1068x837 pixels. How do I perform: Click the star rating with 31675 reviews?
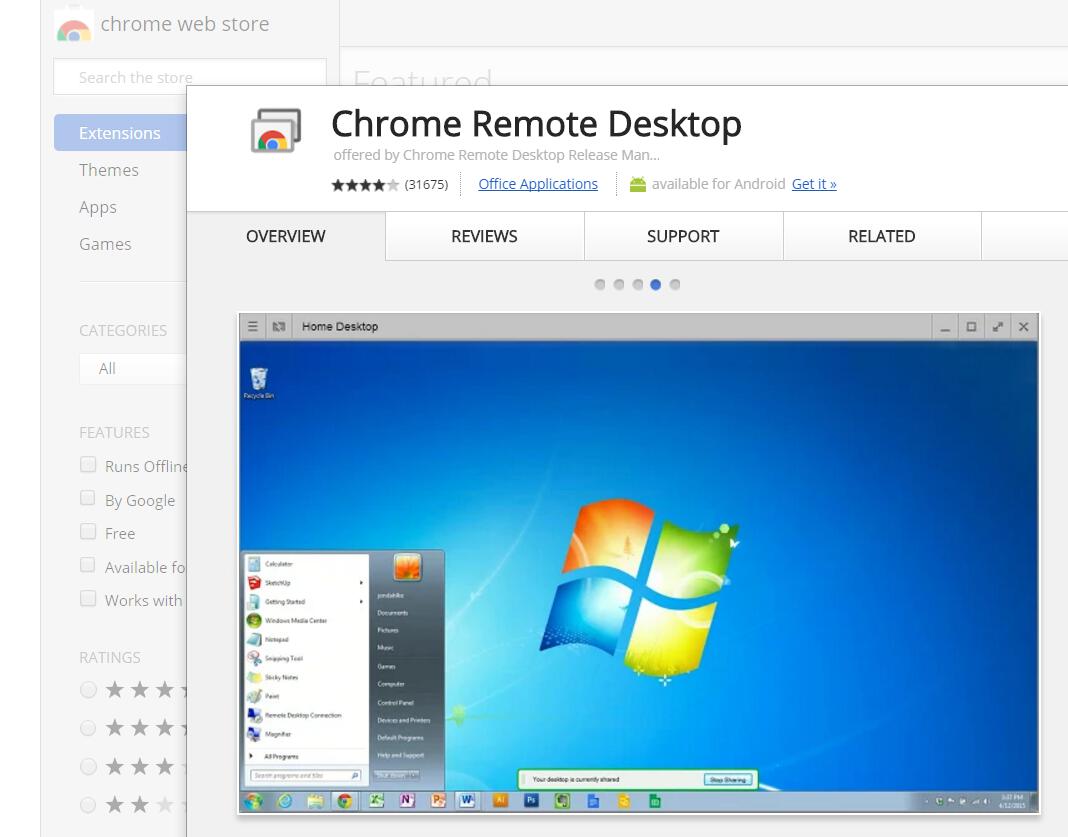(365, 185)
